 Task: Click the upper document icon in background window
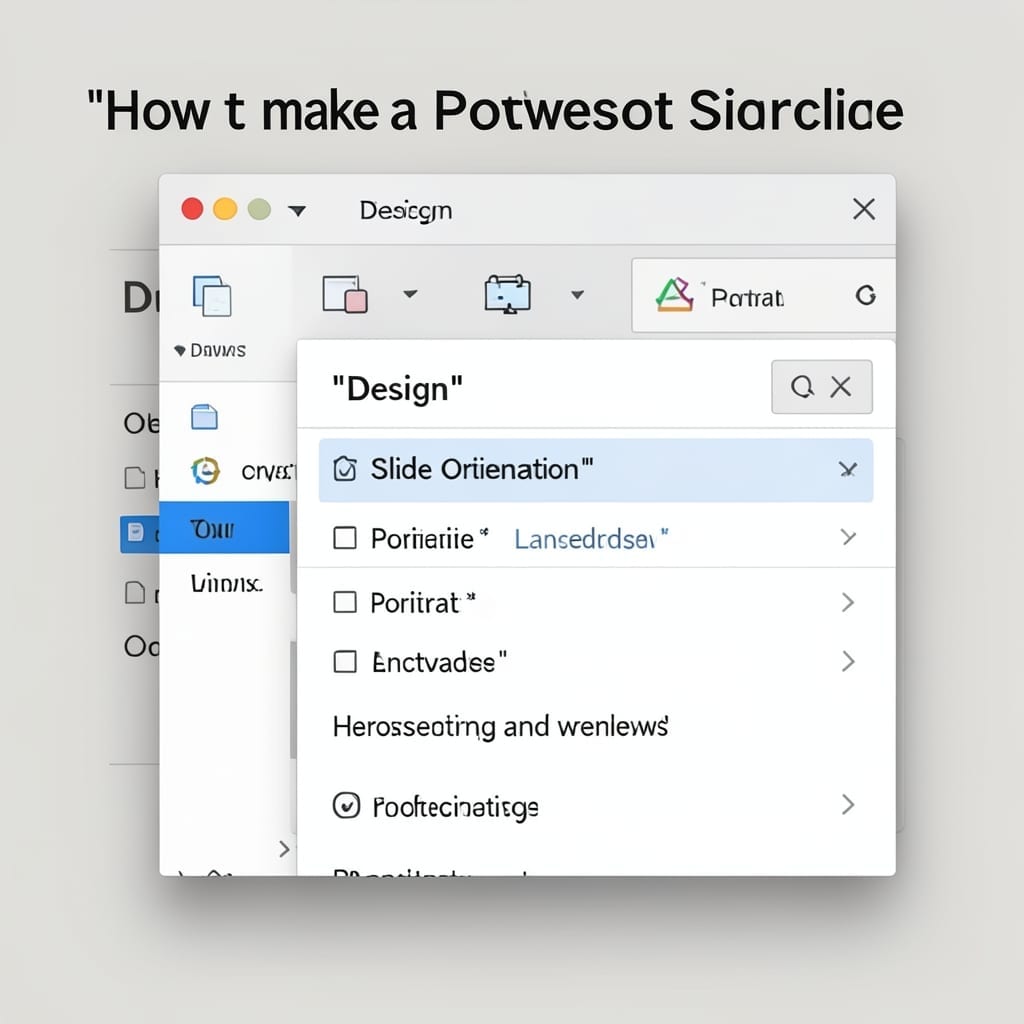pos(135,478)
